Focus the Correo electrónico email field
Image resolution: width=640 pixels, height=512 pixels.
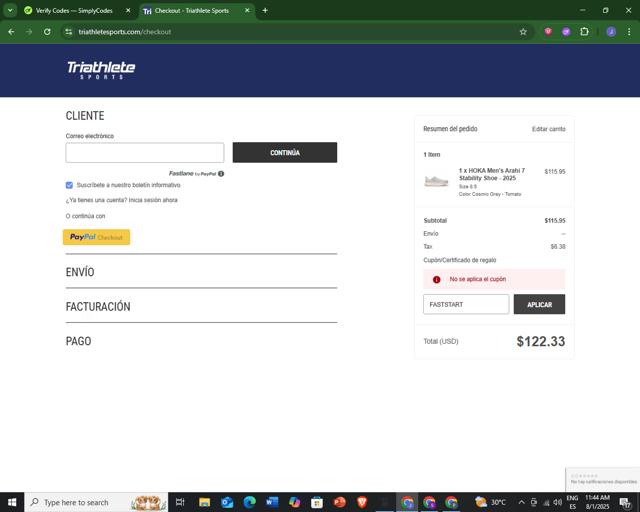(145, 153)
